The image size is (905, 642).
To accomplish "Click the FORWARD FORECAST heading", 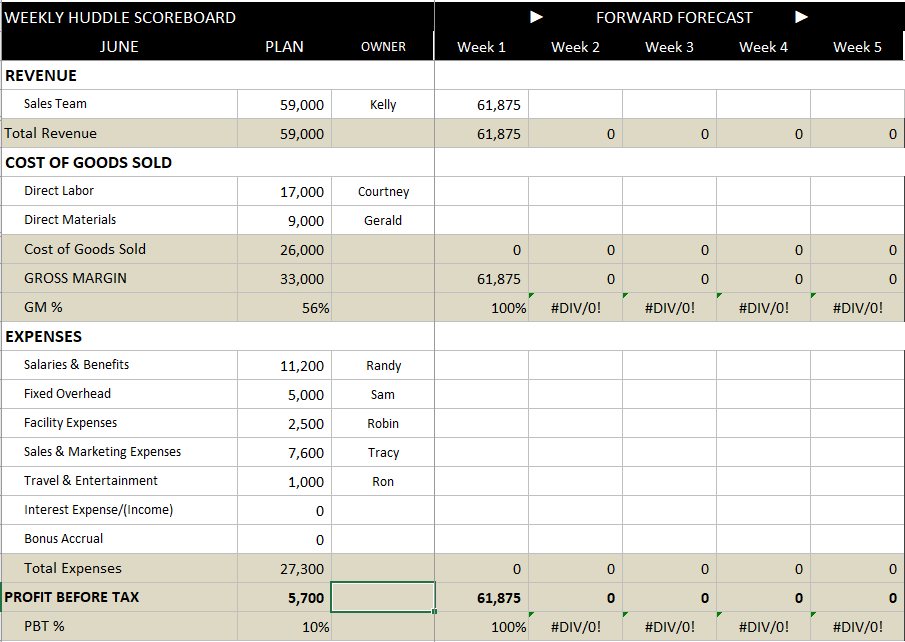I will pyautogui.click(x=674, y=17).
